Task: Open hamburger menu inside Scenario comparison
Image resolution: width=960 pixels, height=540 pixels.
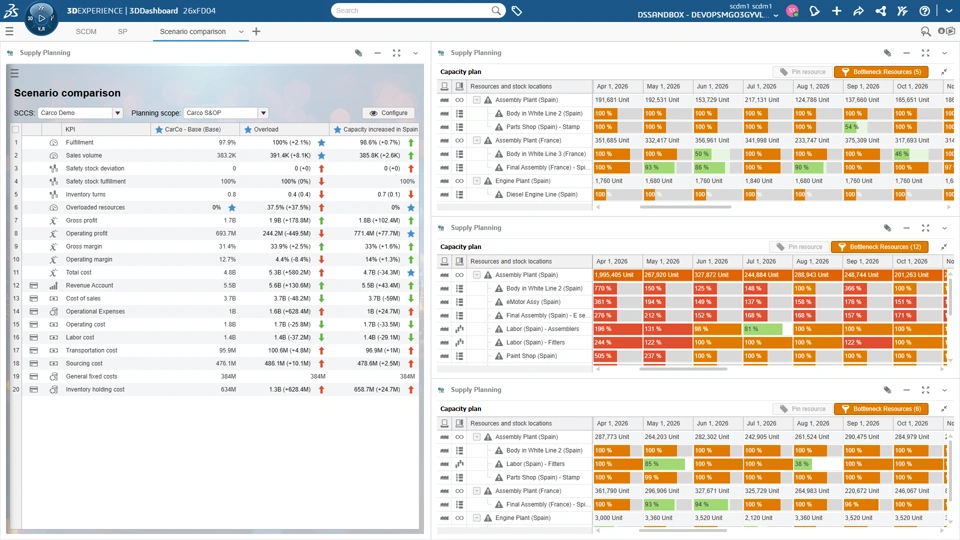Action: pos(14,73)
